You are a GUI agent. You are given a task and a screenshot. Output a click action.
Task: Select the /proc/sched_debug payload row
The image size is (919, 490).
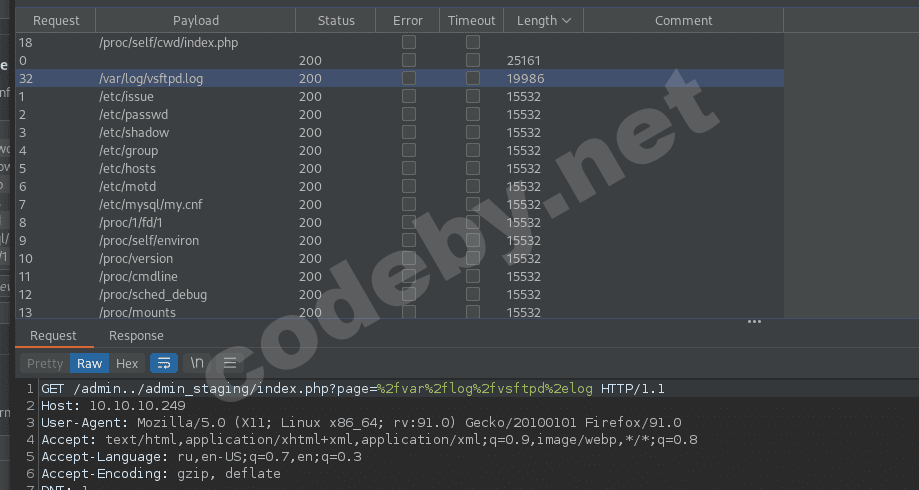point(400,295)
